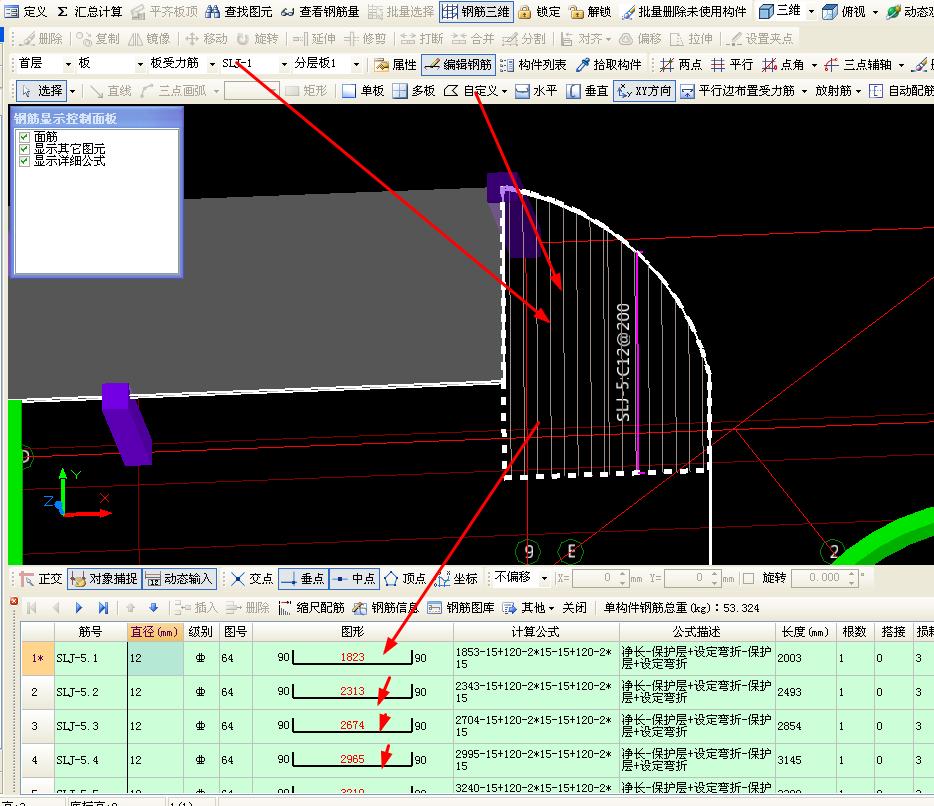Open the 板受力筋 type dropdown
934x806 pixels.
pyautogui.click(x=212, y=64)
